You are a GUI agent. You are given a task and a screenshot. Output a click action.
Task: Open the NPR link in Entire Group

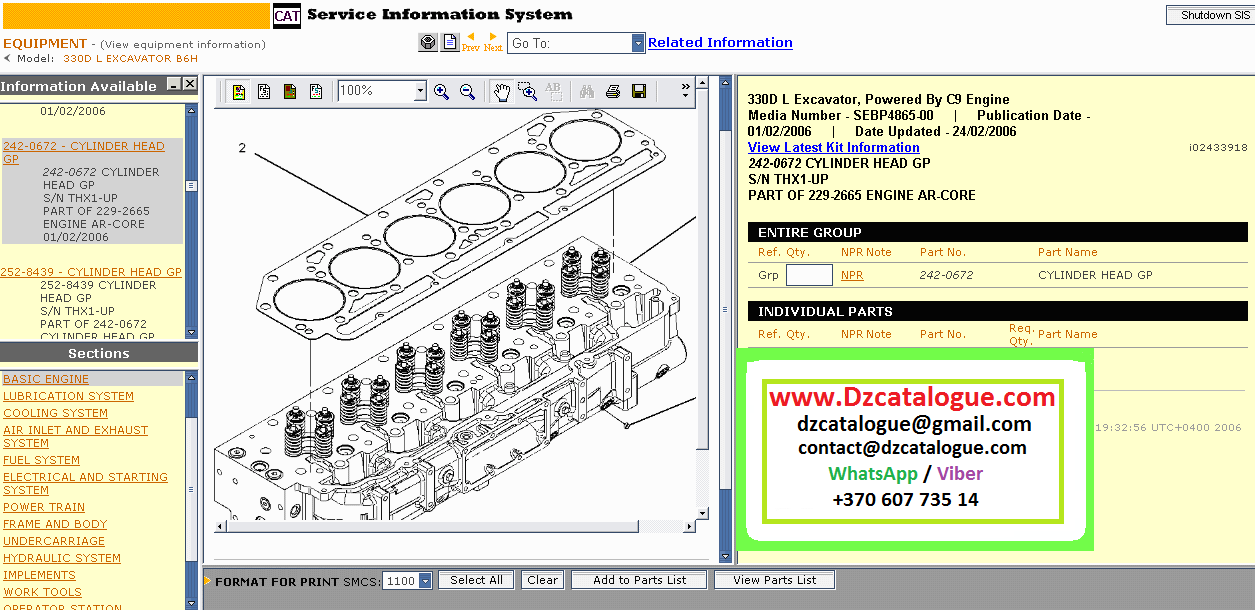tap(852, 275)
